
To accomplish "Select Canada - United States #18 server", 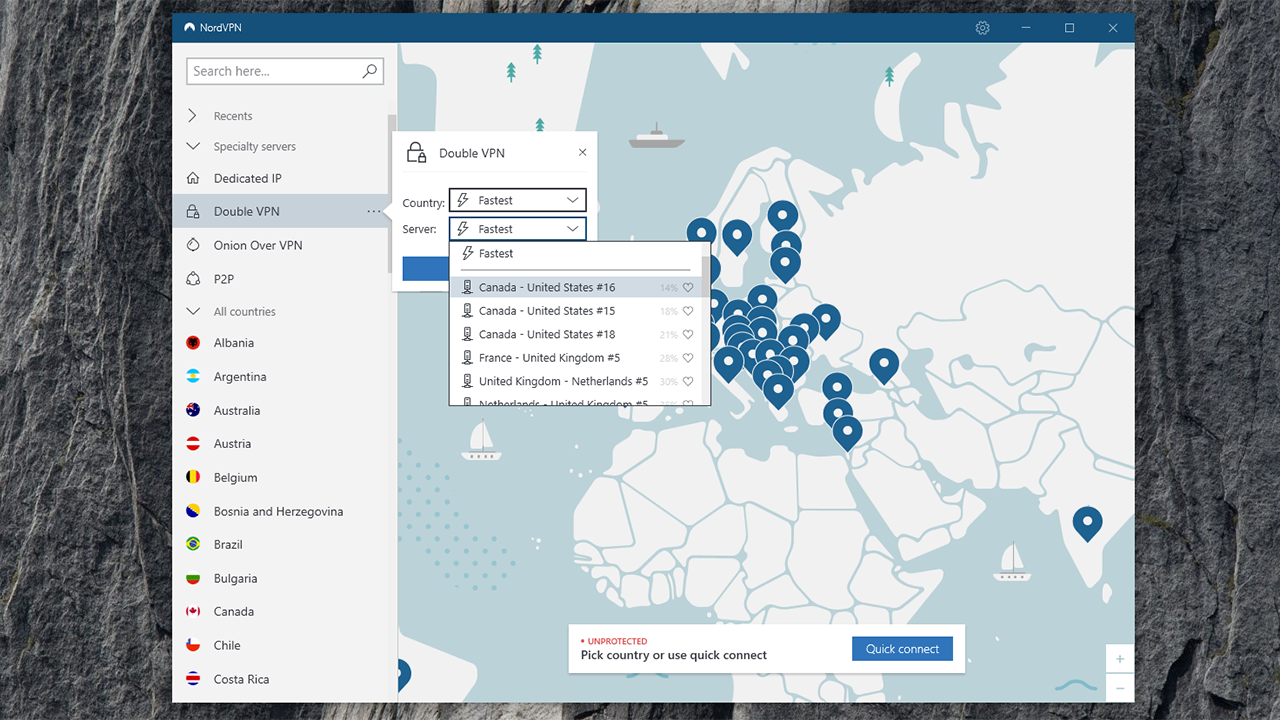I will [x=575, y=335].
